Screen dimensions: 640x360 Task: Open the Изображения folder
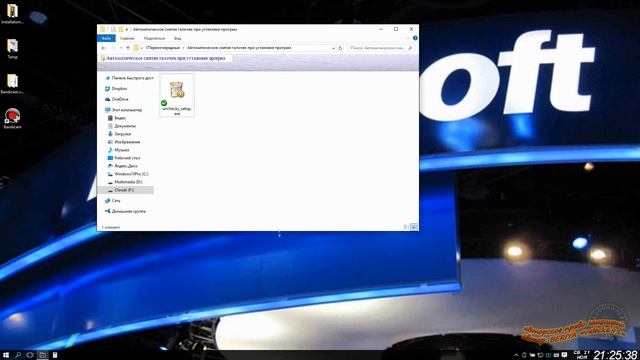(124, 142)
